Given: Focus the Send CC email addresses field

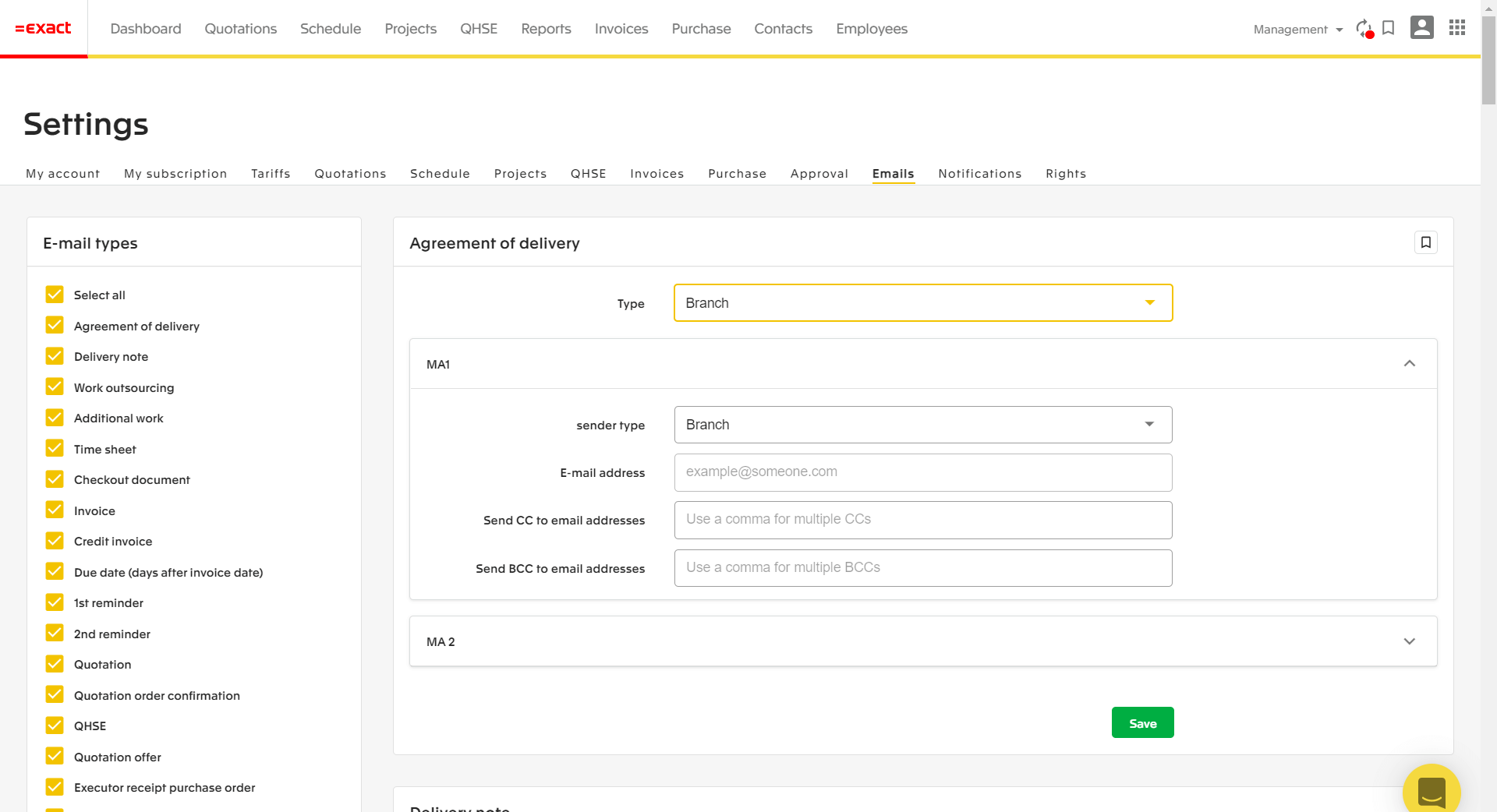Looking at the screenshot, I should [x=923, y=520].
